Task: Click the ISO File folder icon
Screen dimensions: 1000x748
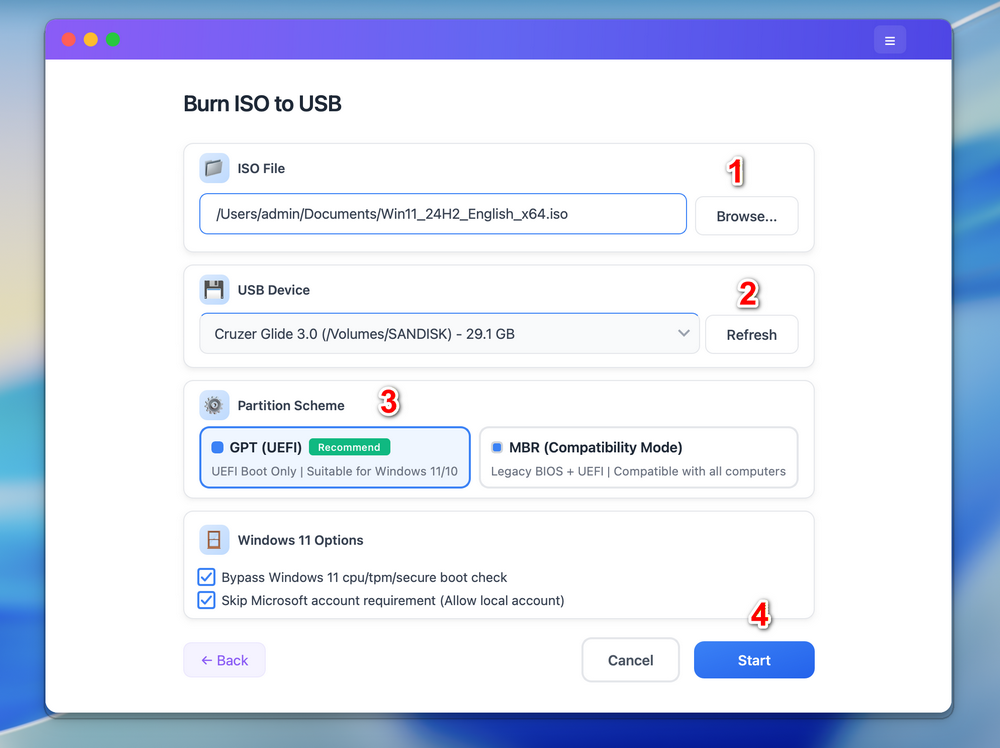Action: click(214, 167)
